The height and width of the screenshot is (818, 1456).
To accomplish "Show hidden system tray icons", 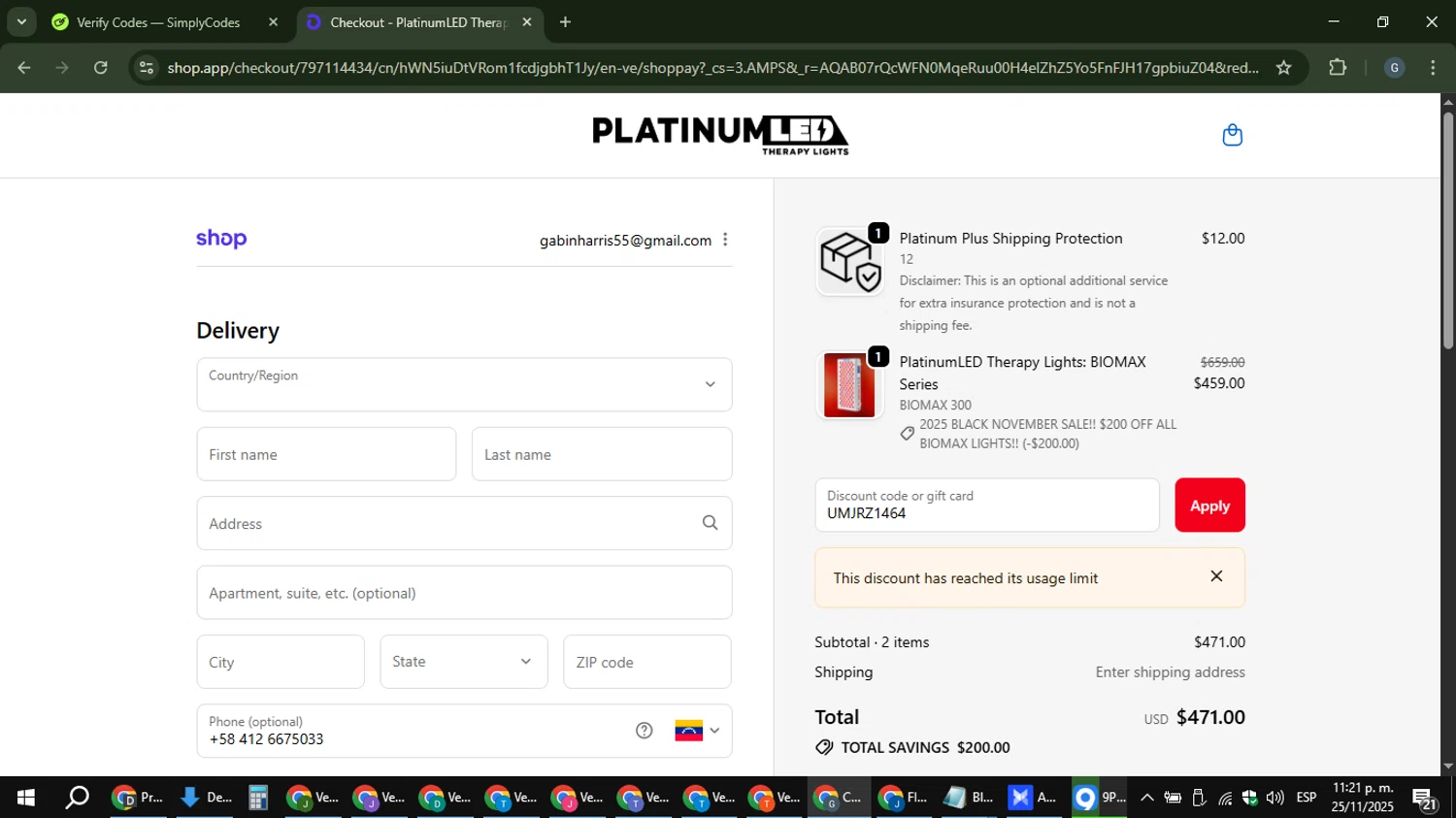I will [x=1146, y=798].
